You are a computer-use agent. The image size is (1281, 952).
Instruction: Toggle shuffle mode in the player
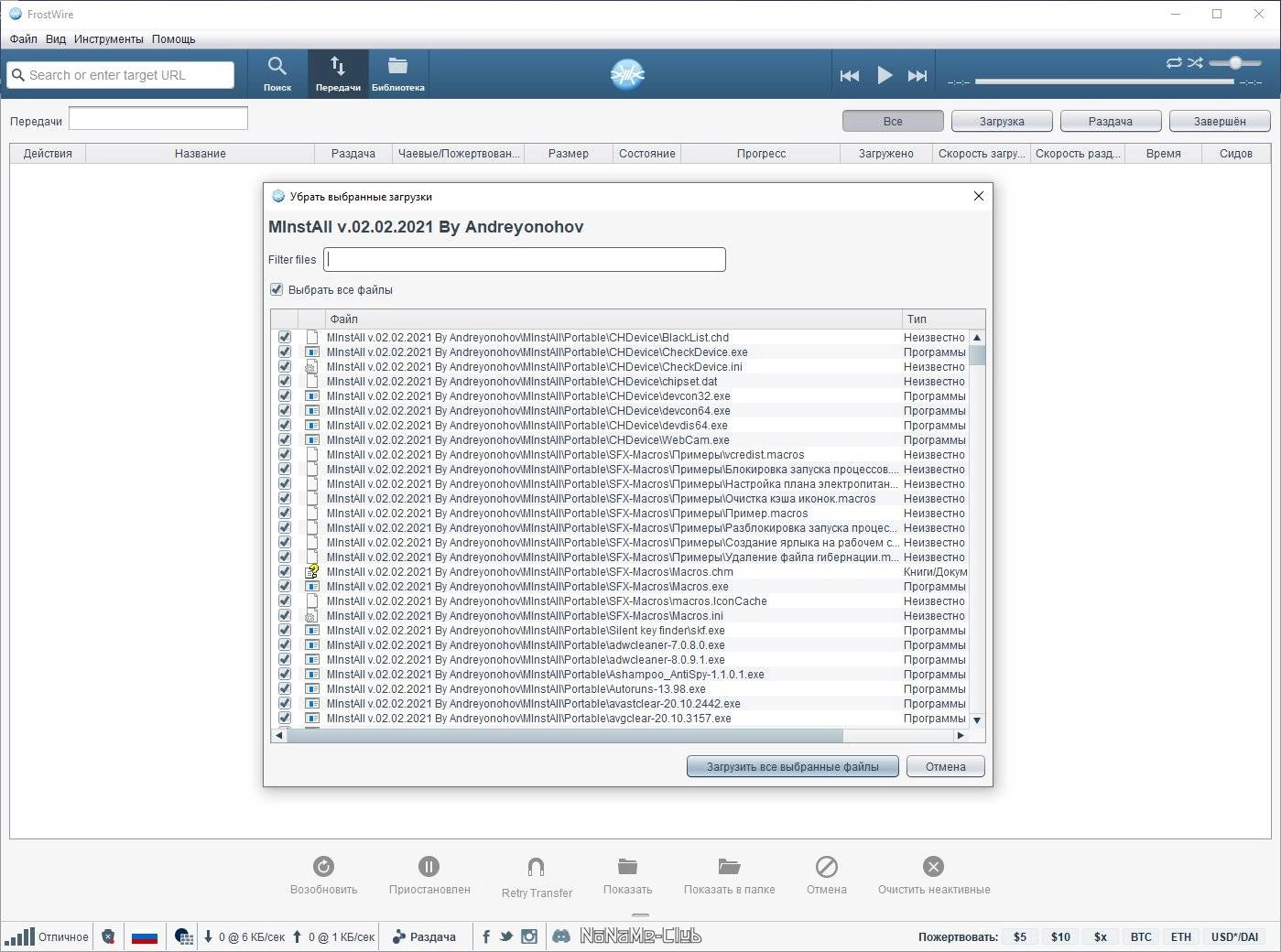pyautogui.click(x=1195, y=62)
